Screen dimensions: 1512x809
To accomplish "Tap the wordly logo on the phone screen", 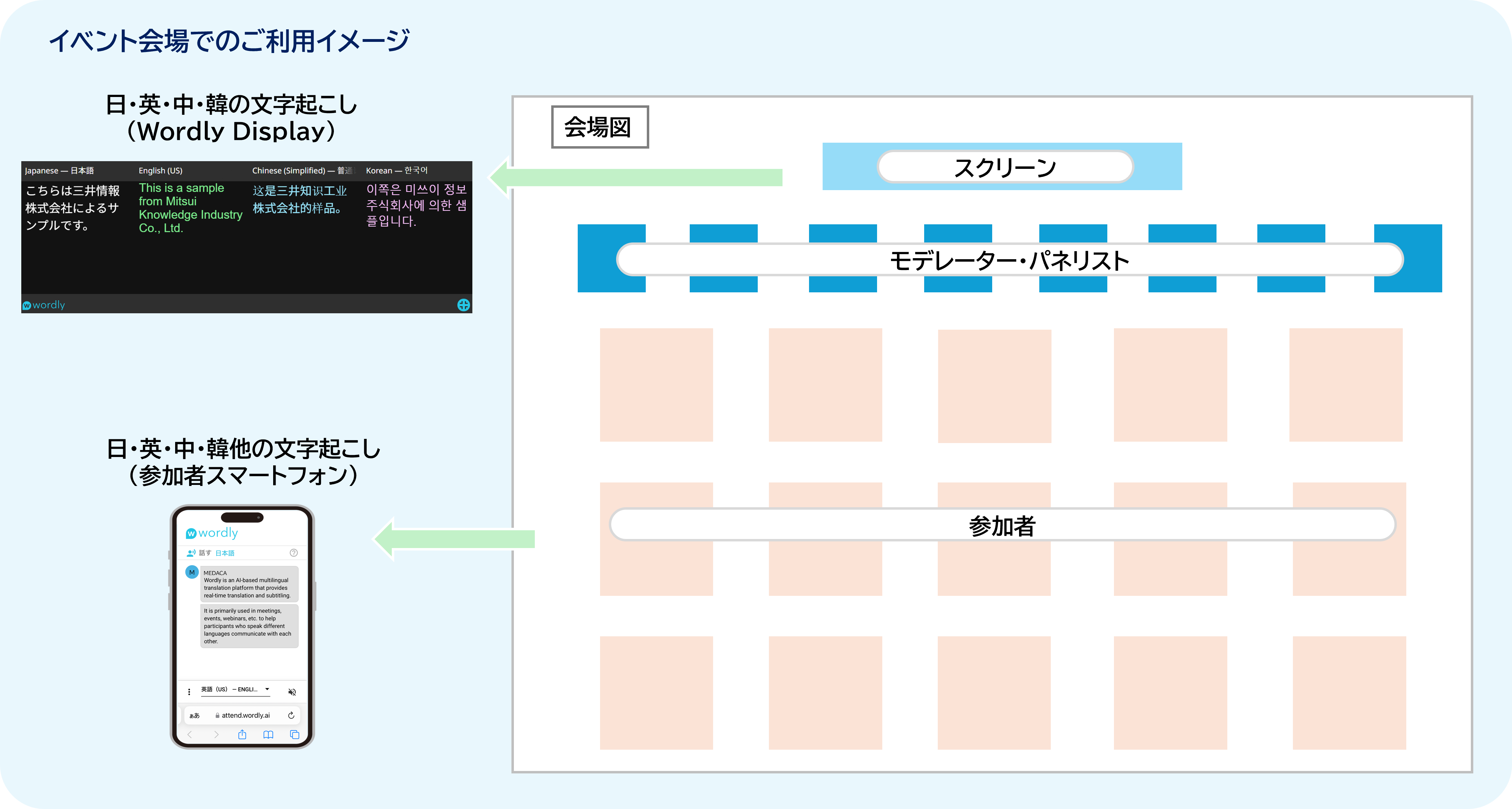I will click(x=212, y=533).
